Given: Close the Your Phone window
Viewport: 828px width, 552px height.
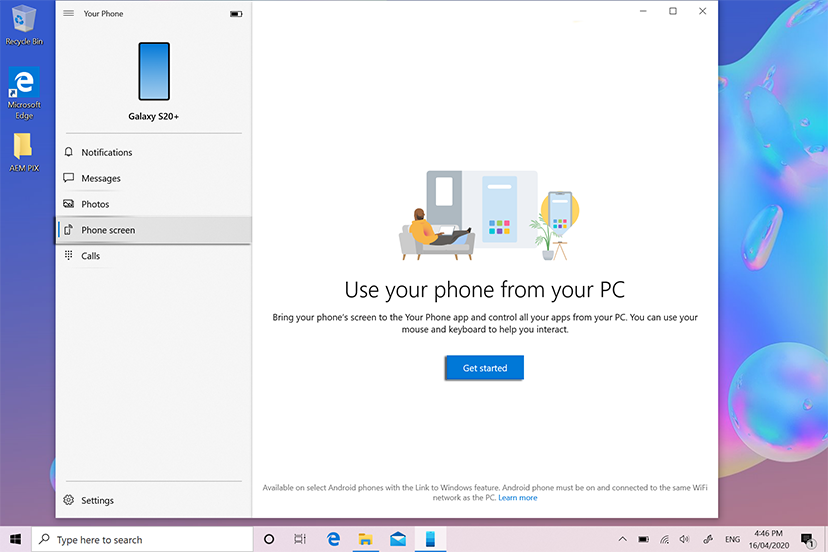Looking at the screenshot, I should point(702,11).
